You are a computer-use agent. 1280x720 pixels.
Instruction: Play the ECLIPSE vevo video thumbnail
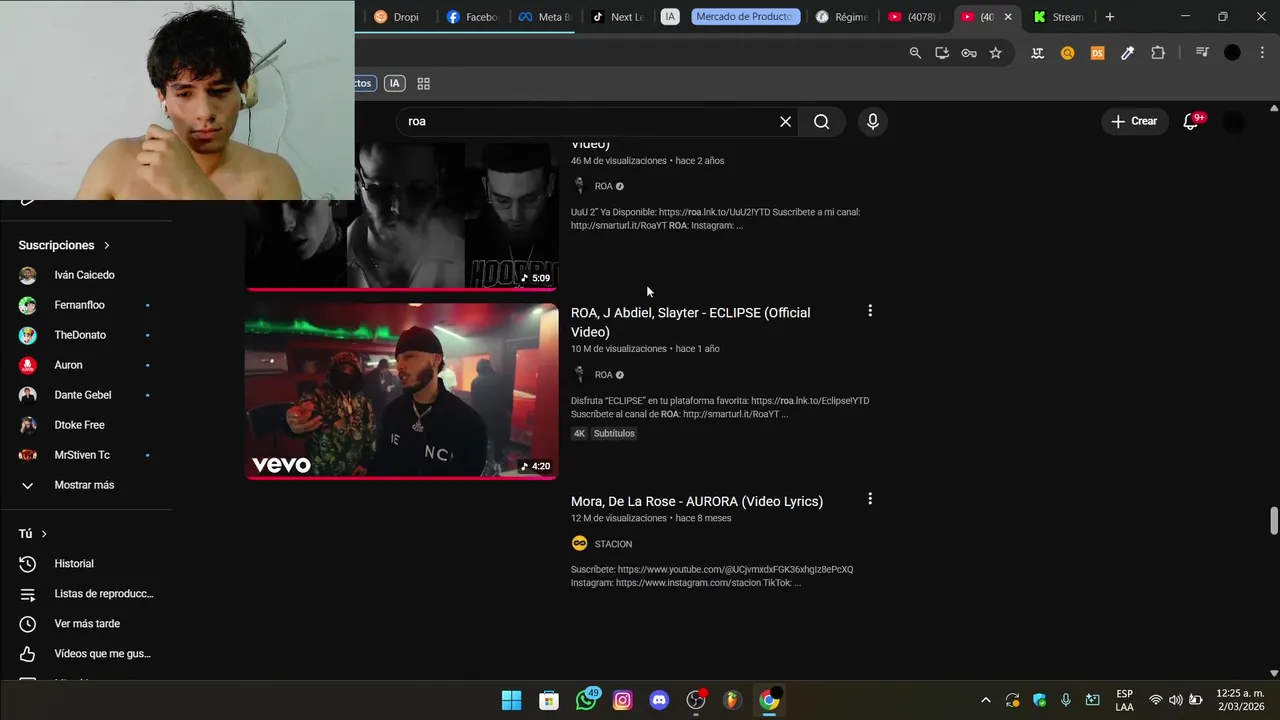[402, 391]
